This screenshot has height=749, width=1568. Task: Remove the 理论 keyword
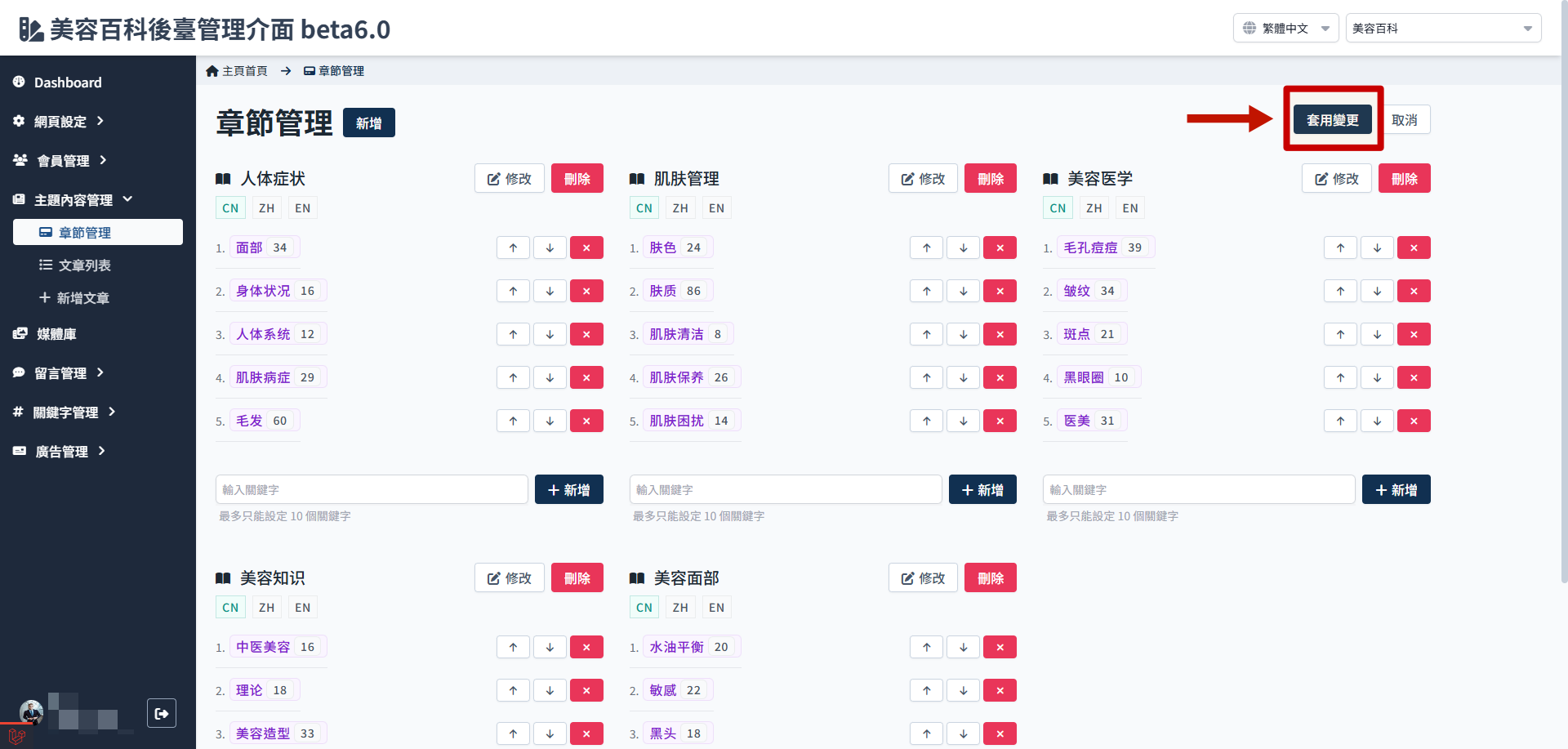click(586, 690)
